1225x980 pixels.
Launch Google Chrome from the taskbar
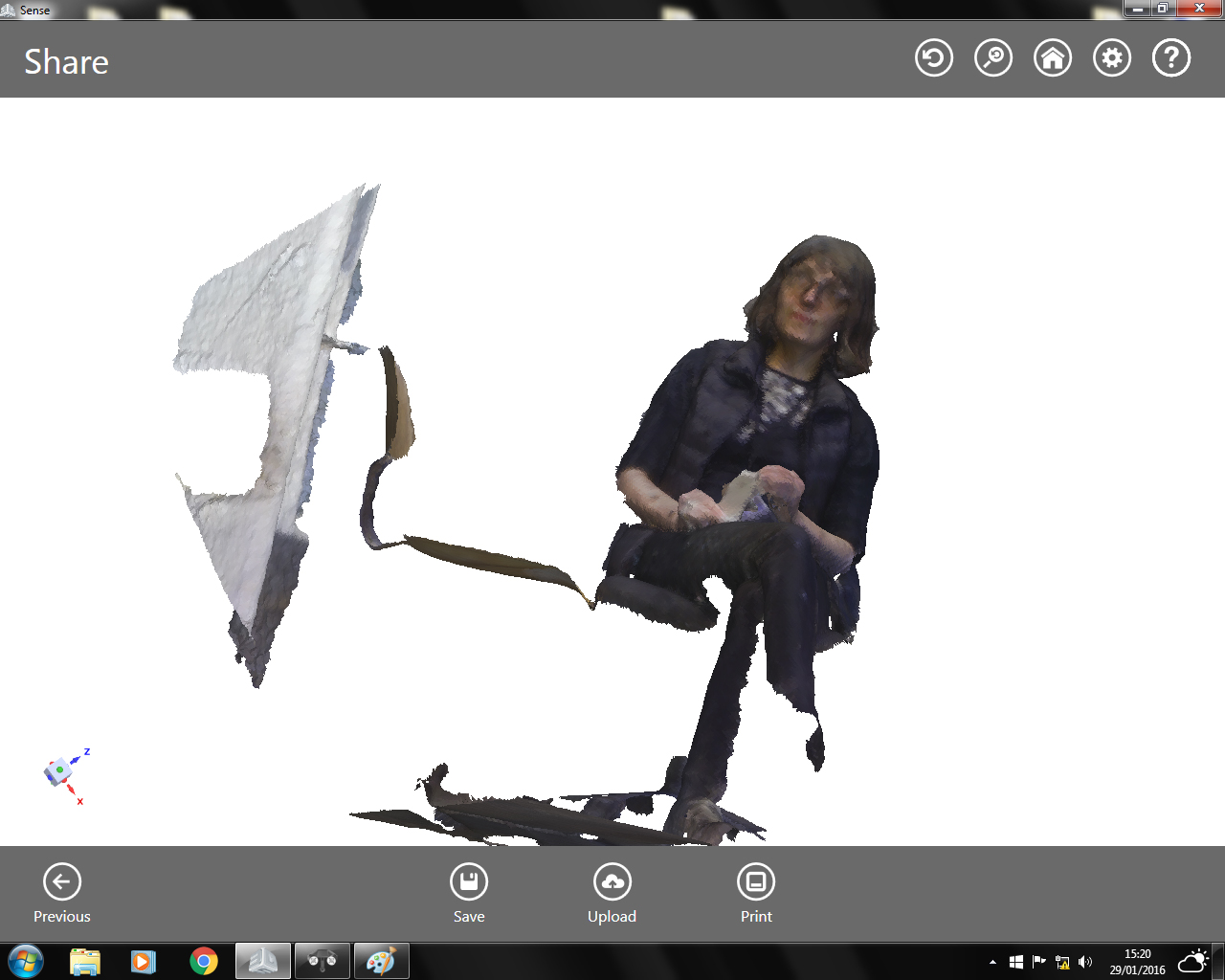(x=204, y=961)
